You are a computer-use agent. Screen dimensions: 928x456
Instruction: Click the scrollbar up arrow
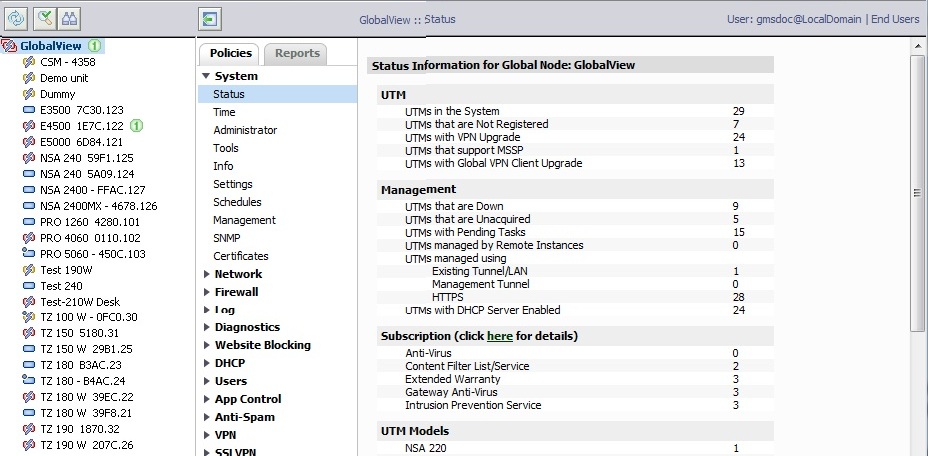917,47
